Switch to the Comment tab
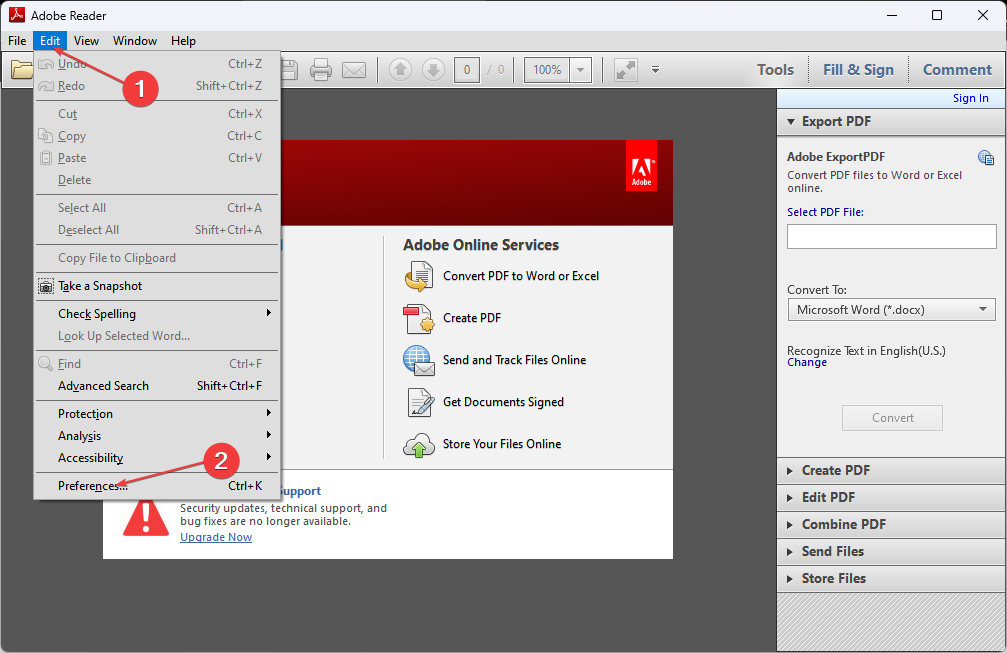 click(x=956, y=69)
